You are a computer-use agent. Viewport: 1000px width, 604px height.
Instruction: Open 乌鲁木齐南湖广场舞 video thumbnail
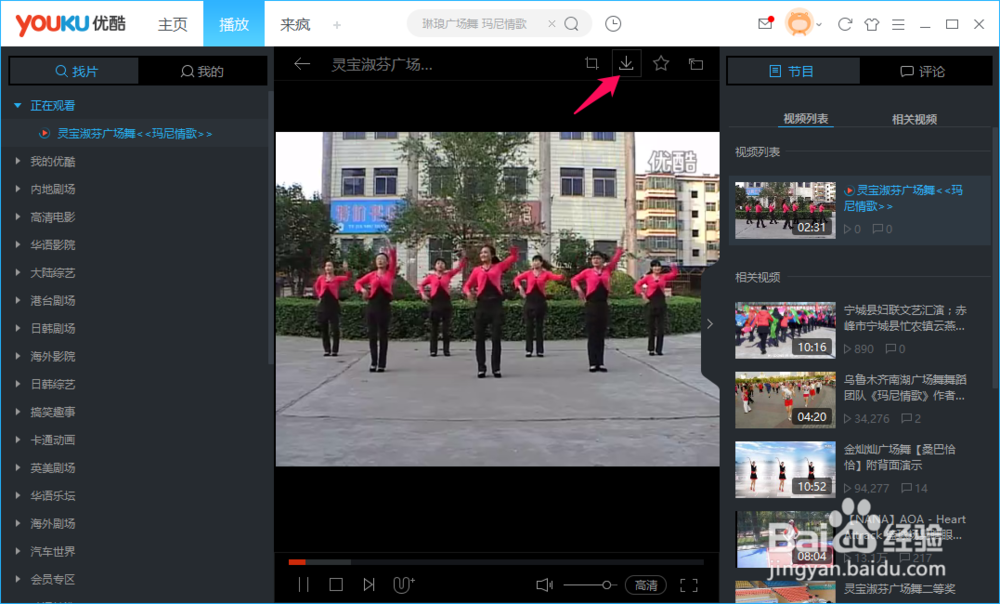click(x=785, y=399)
